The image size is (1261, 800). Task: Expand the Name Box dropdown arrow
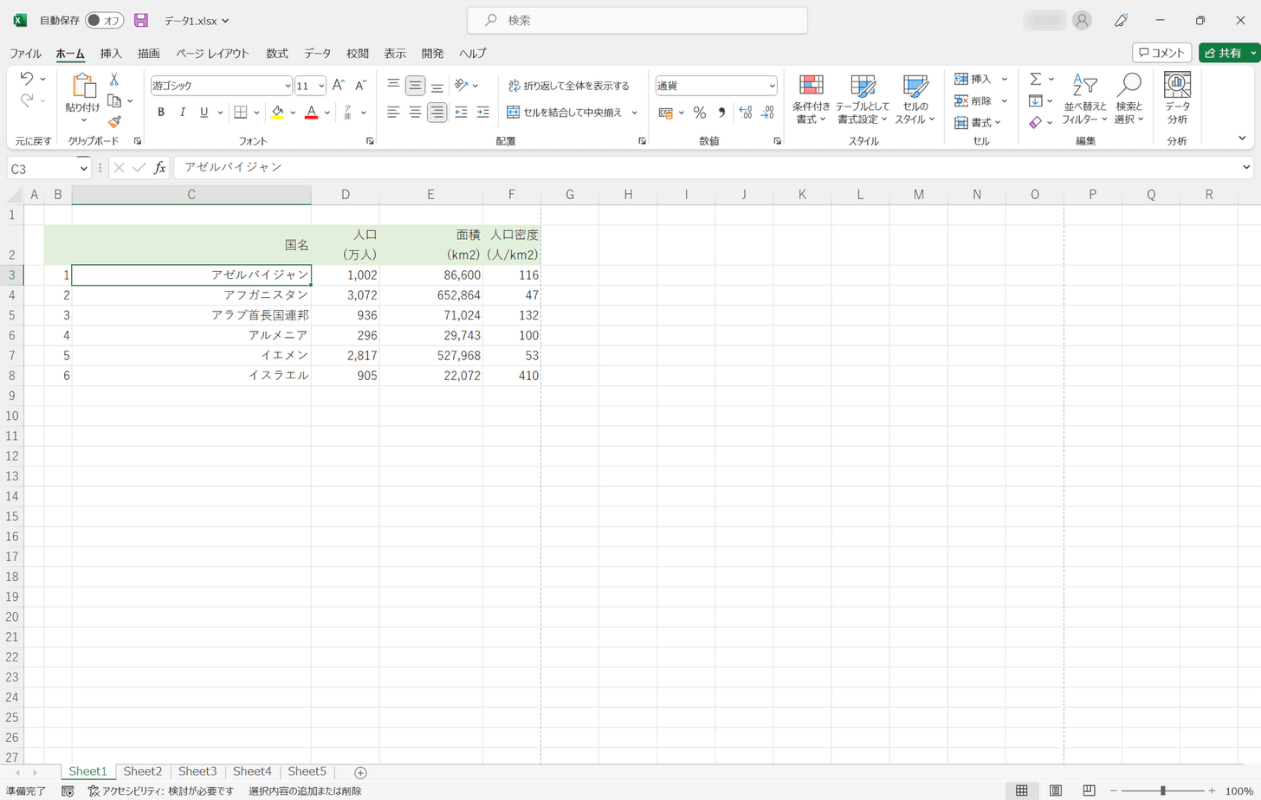pos(84,168)
